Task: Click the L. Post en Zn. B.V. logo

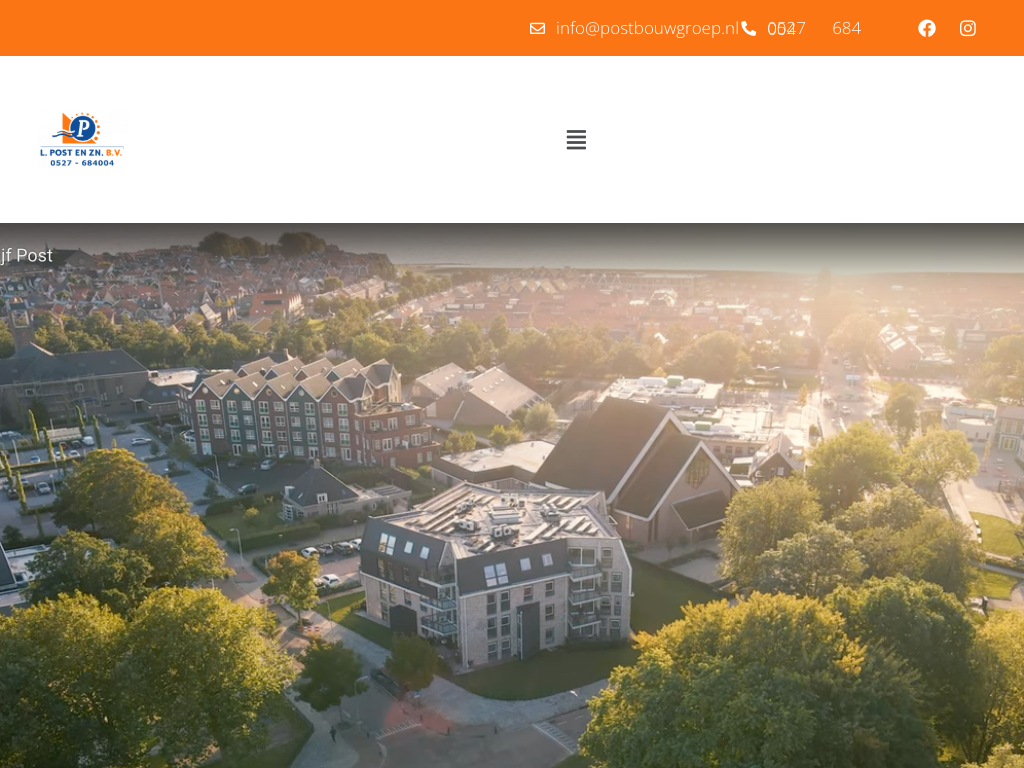Action: [x=82, y=139]
